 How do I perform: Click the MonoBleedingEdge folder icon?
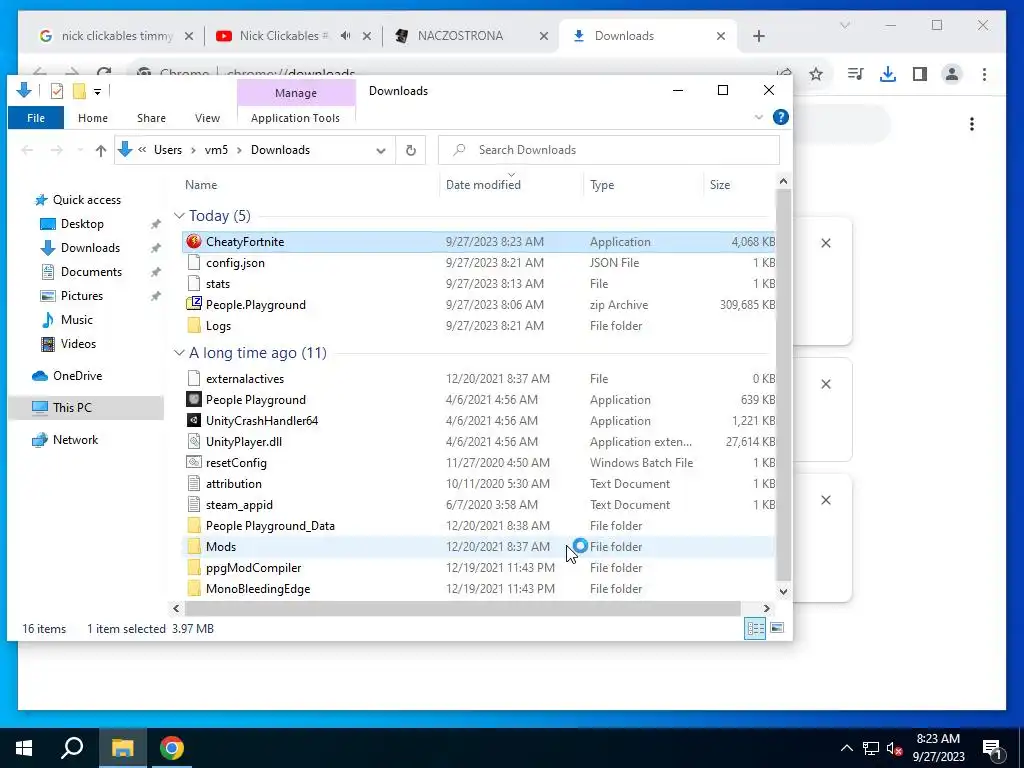(x=193, y=588)
